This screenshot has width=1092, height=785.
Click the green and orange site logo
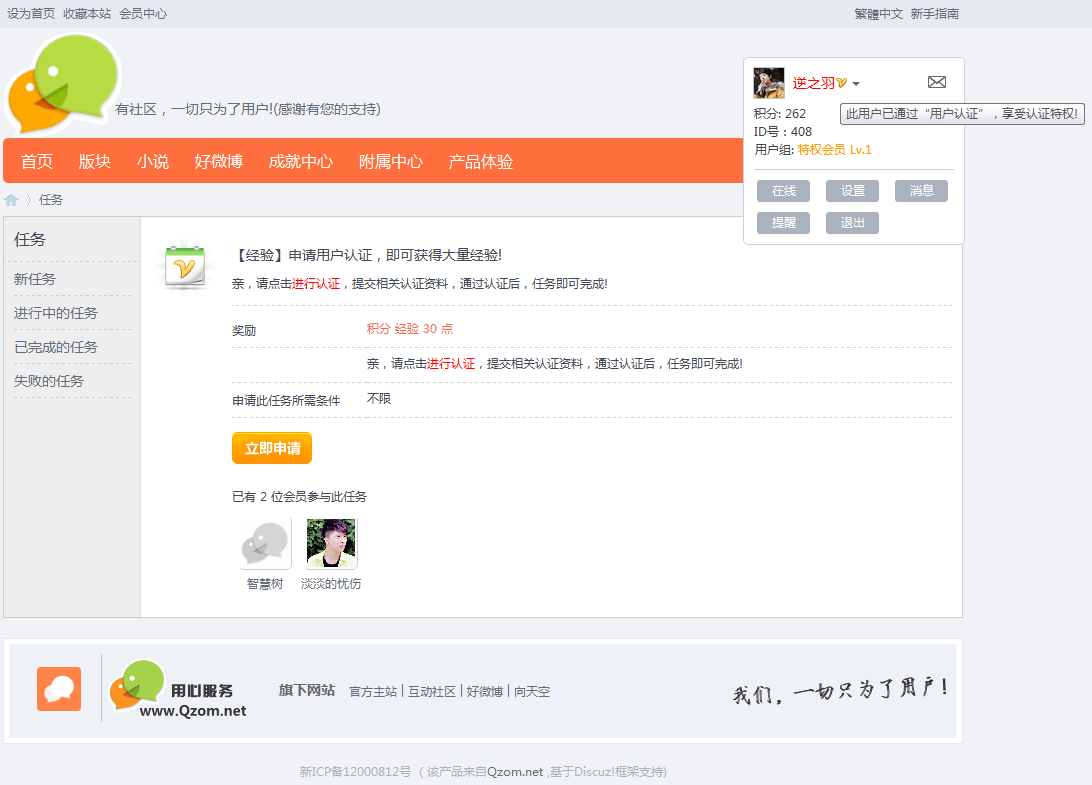point(64,82)
